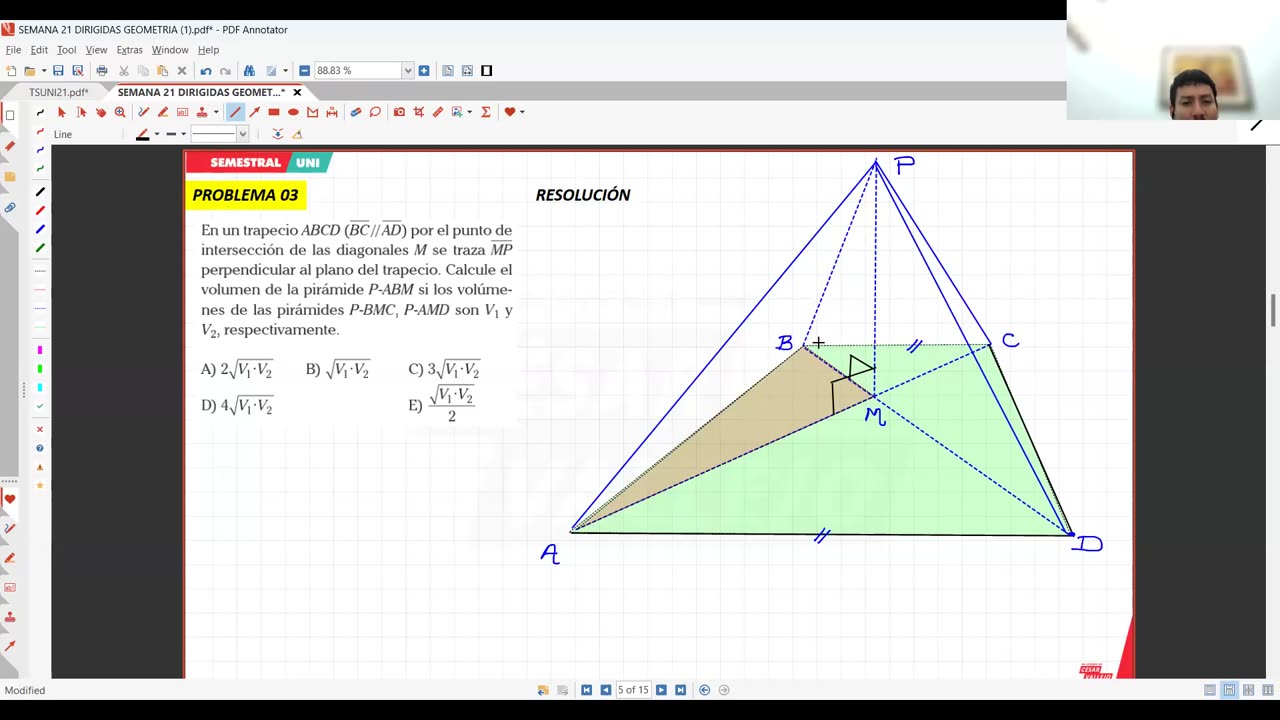Select the Ellipse shape tool
The height and width of the screenshot is (720, 1280).
click(293, 112)
